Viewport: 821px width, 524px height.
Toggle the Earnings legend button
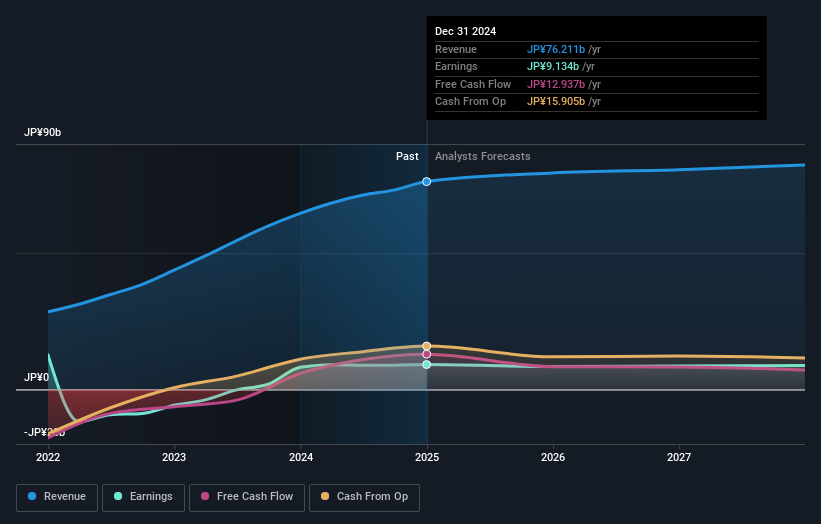(143, 497)
